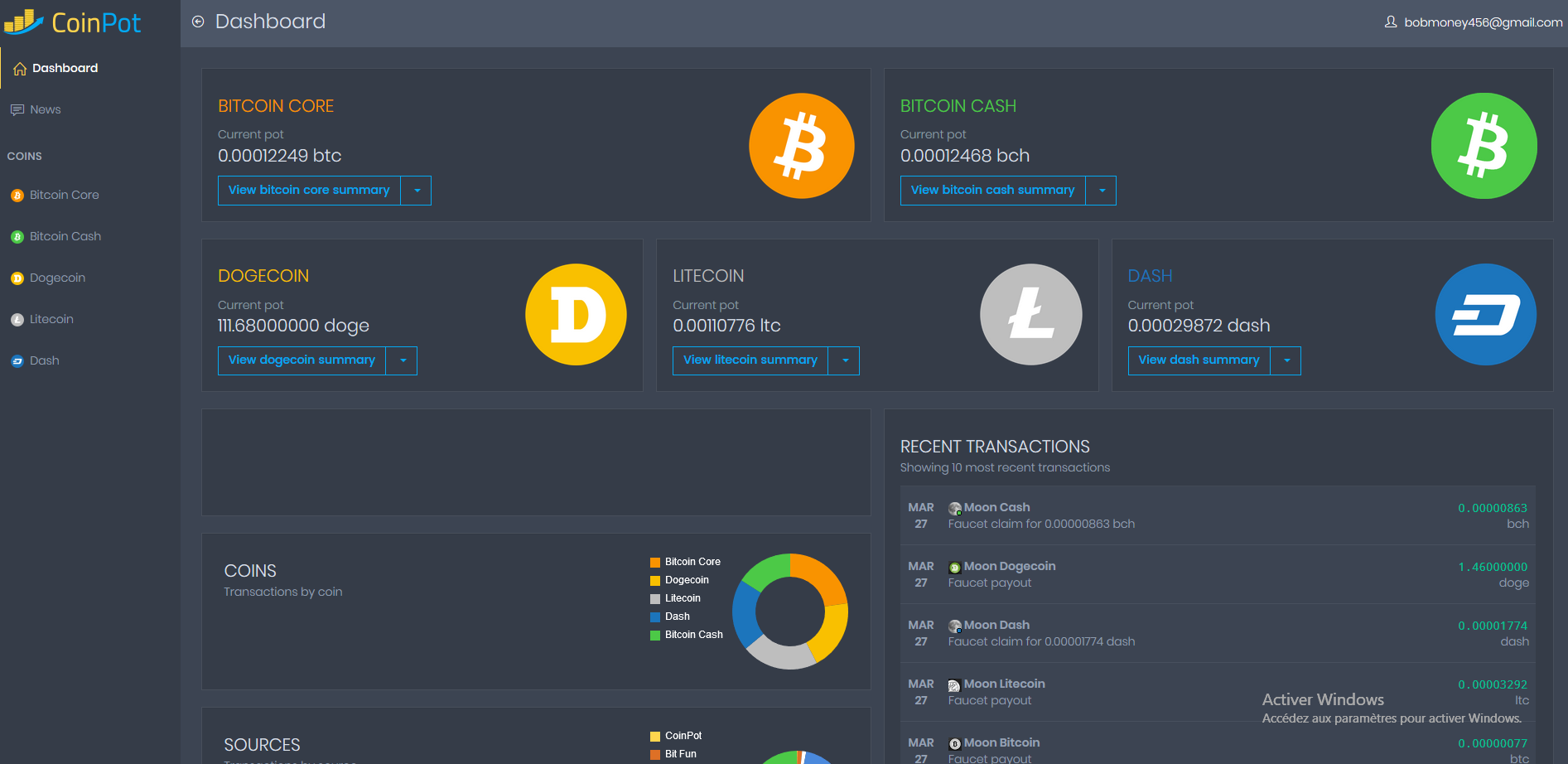Click Dash blue legend swatch in Coins chart
Screen dimensions: 1568x764
655,617
